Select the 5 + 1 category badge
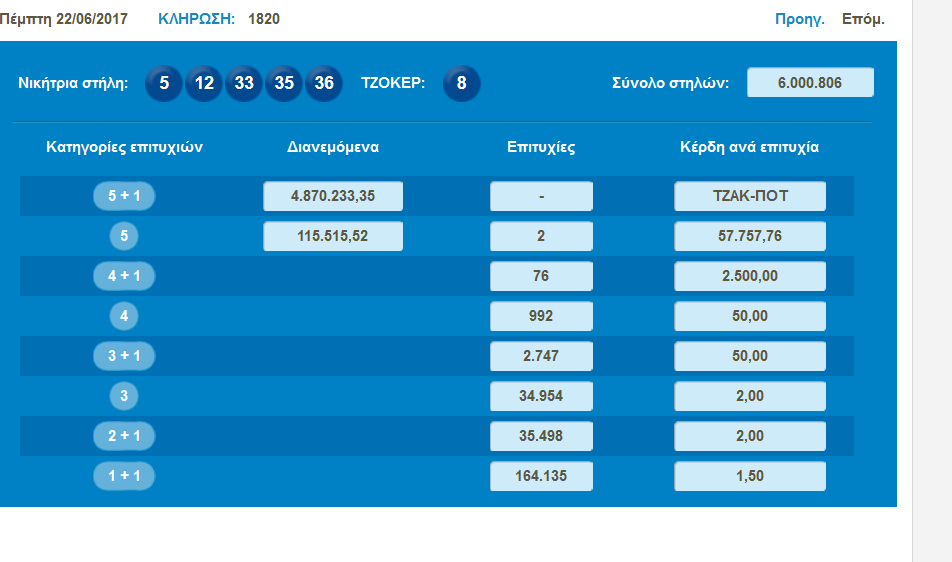 click(124, 196)
